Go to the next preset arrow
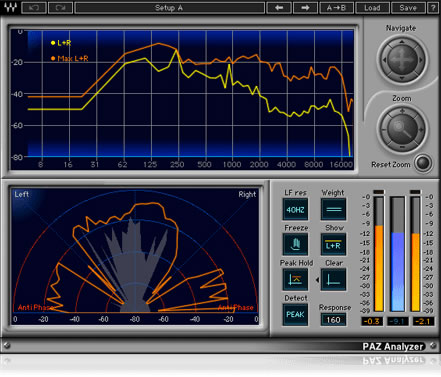This screenshot has width=441, height=377. (305, 8)
